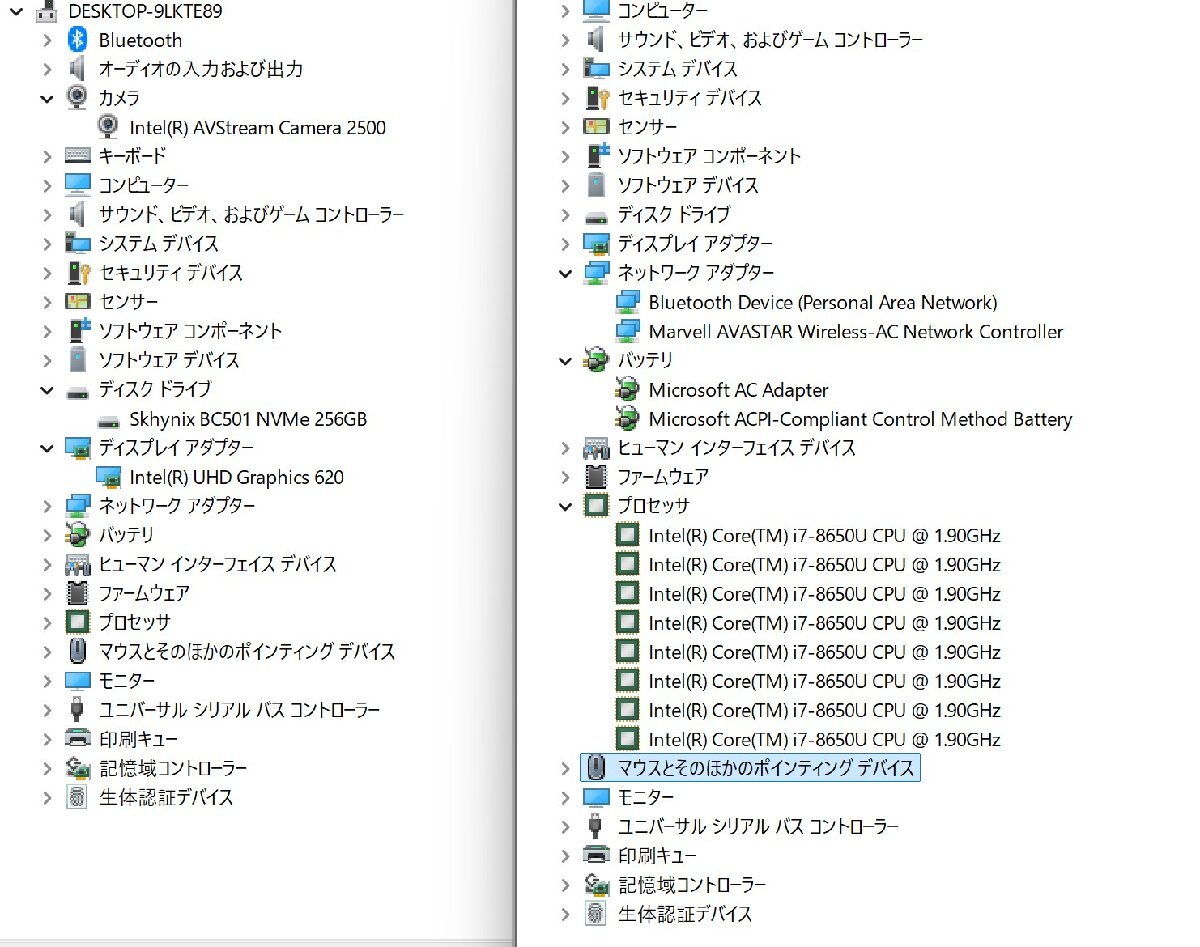This screenshot has height=947, width=1200.
Task: Select ソフトウェア コンポーネント row in right pane
Action: [x=709, y=156]
